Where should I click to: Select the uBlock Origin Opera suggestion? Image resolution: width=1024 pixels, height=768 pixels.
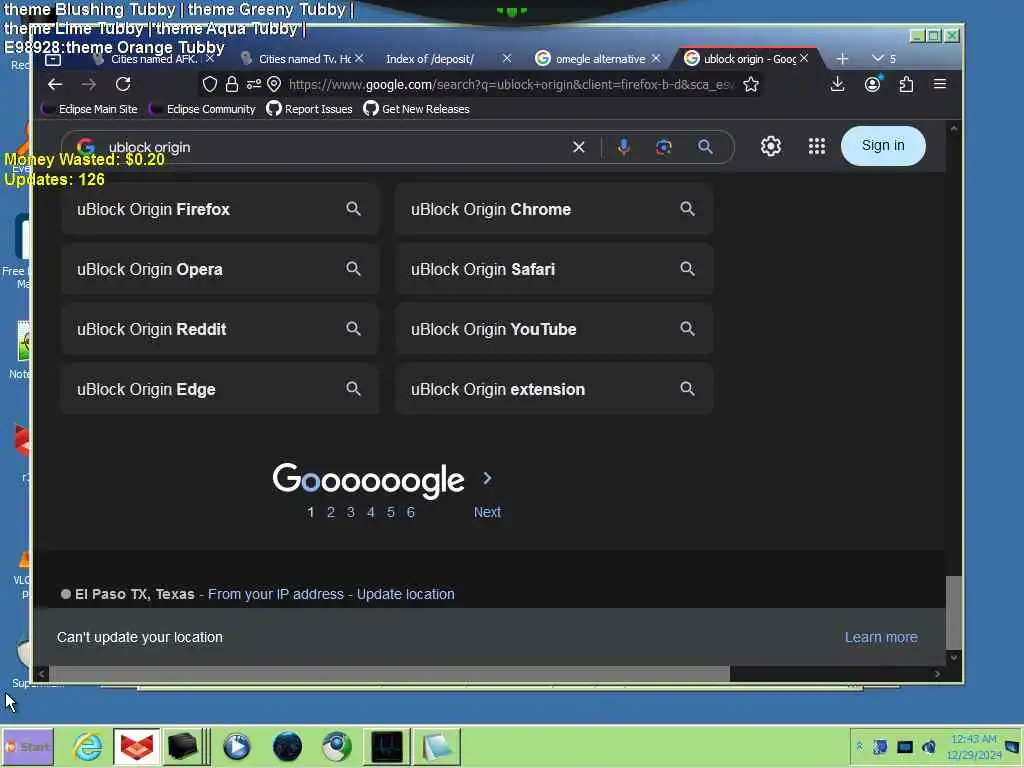click(x=220, y=269)
